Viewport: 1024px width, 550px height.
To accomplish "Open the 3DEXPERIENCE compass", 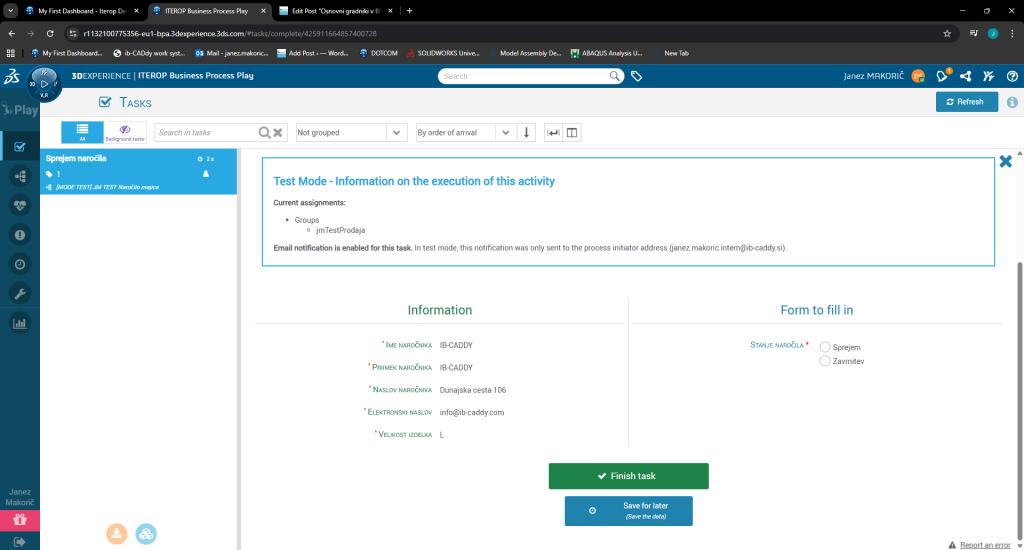I will pyautogui.click(x=44, y=82).
